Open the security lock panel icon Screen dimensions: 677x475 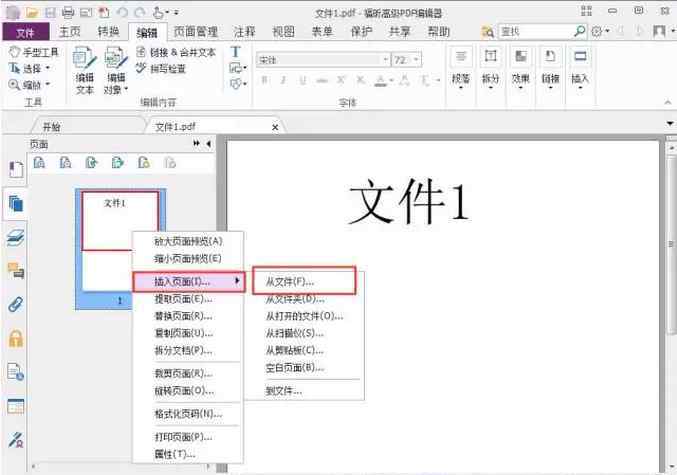click(x=16, y=339)
